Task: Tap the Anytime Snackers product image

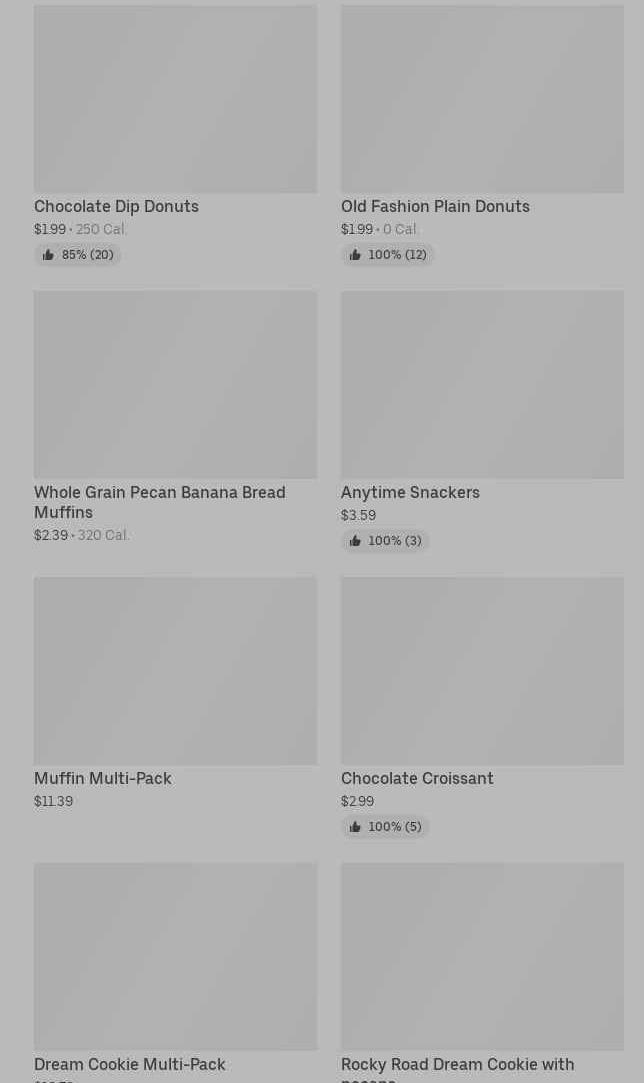Action: (x=482, y=385)
